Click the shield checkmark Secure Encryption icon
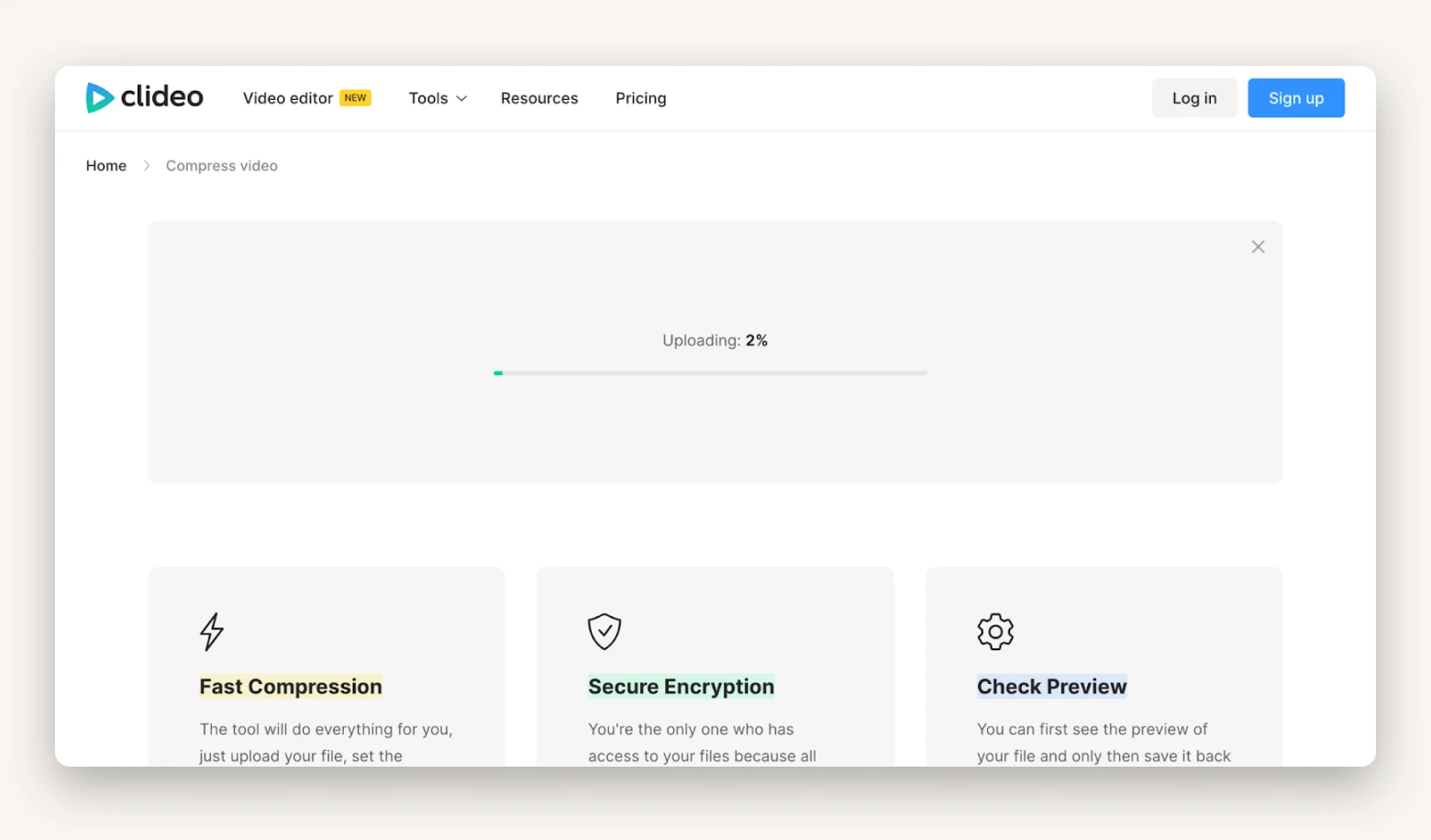This screenshot has height=840, width=1431. click(x=605, y=631)
